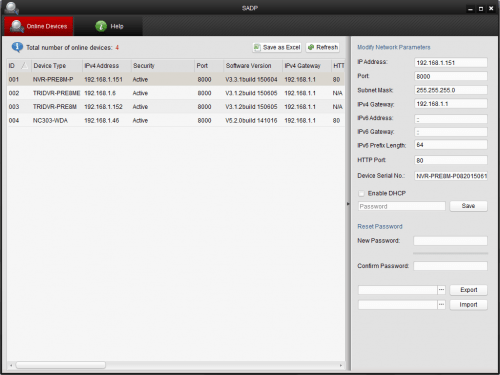Click the SADP magnifier logo in title bar

click(11, 8)
